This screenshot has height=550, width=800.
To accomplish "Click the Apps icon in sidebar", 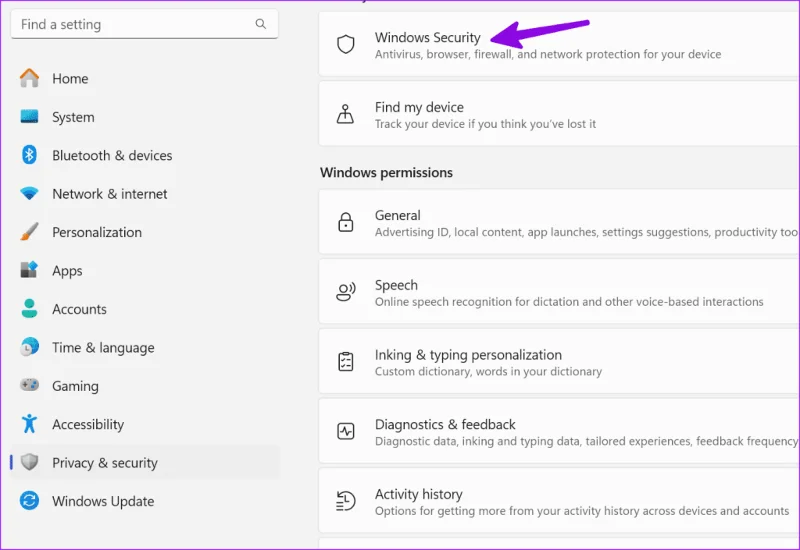I will click(29, 270).
